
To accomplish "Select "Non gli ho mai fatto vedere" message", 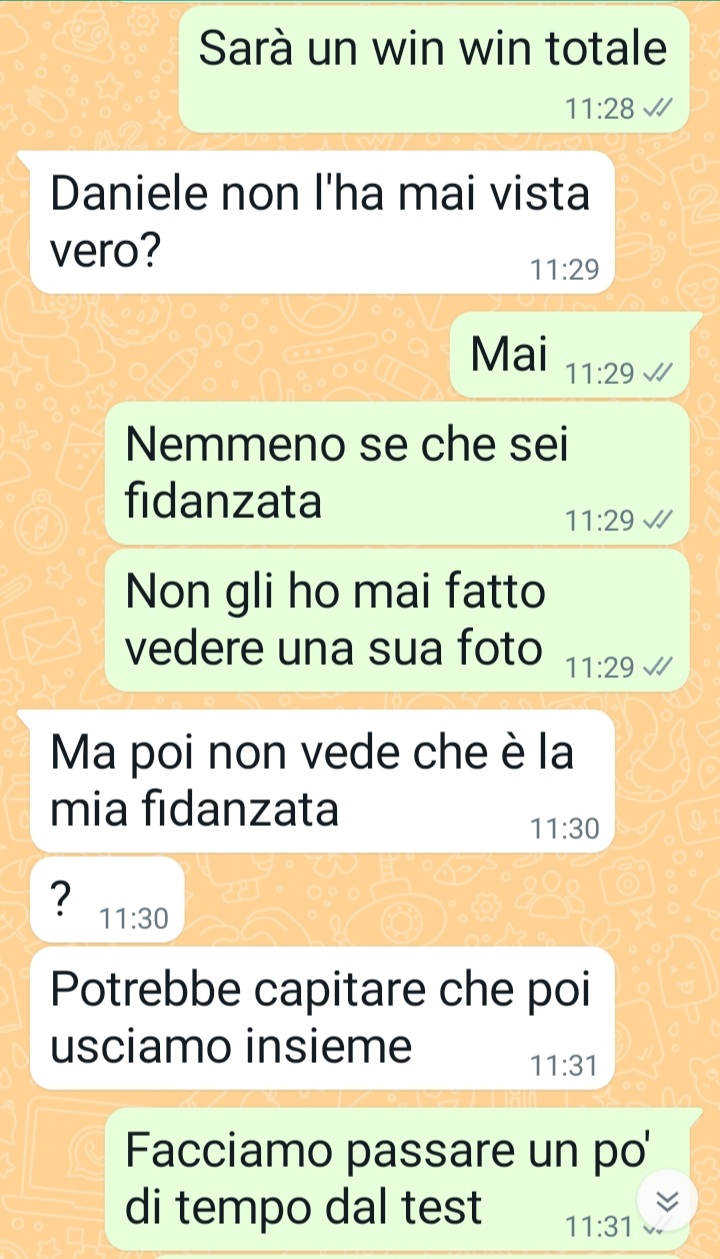I will pyautogui.click(x=397, y=620).
